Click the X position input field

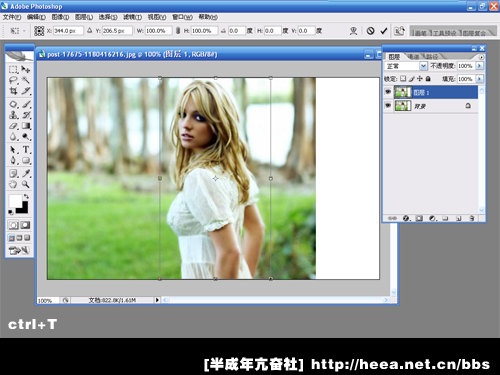coord(68,31)
